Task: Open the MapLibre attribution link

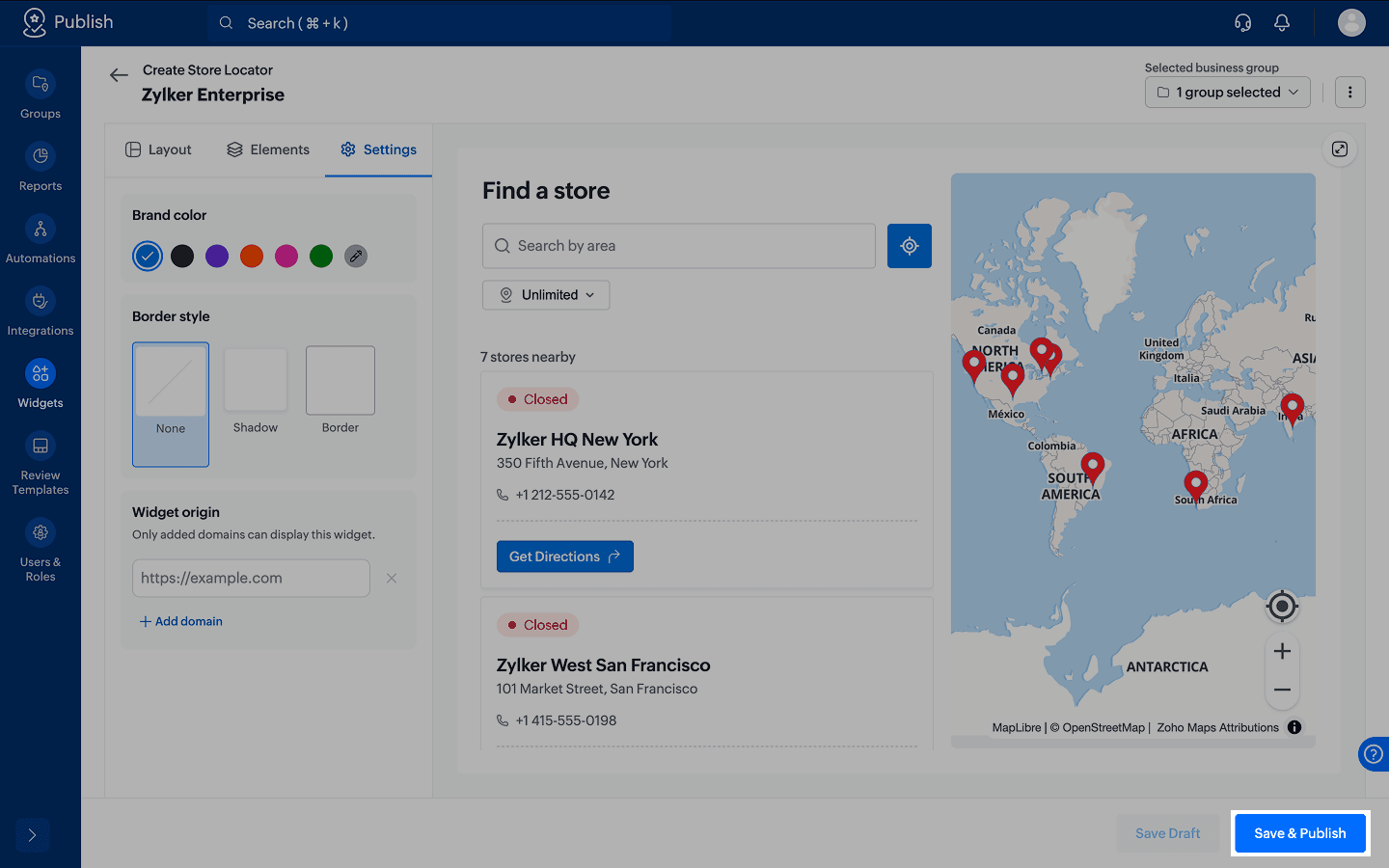Action: 1017,728
